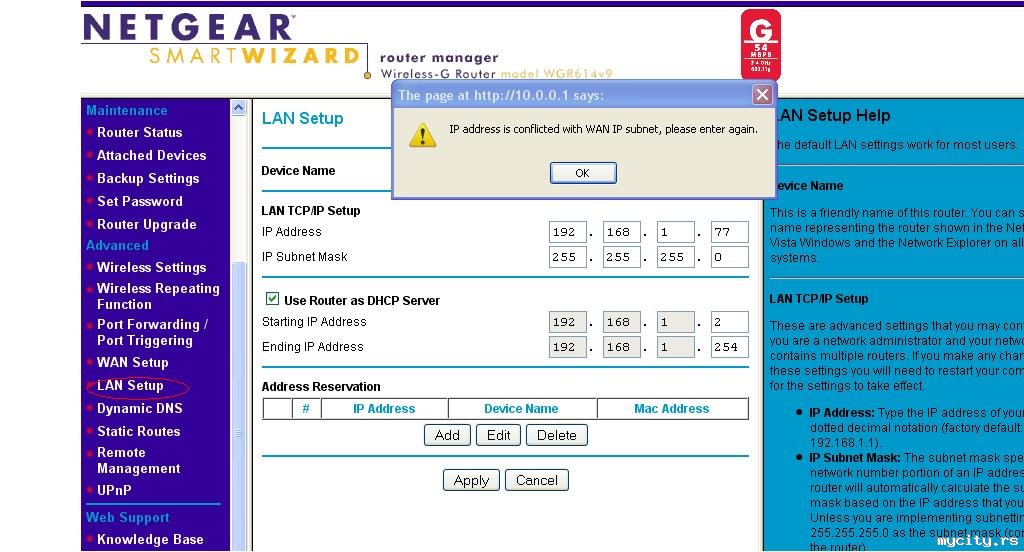Image resolution: width=1024 pixels, height=552 pixels.
Task: Click Device Name column header
Action: click(x=521, y=409)
